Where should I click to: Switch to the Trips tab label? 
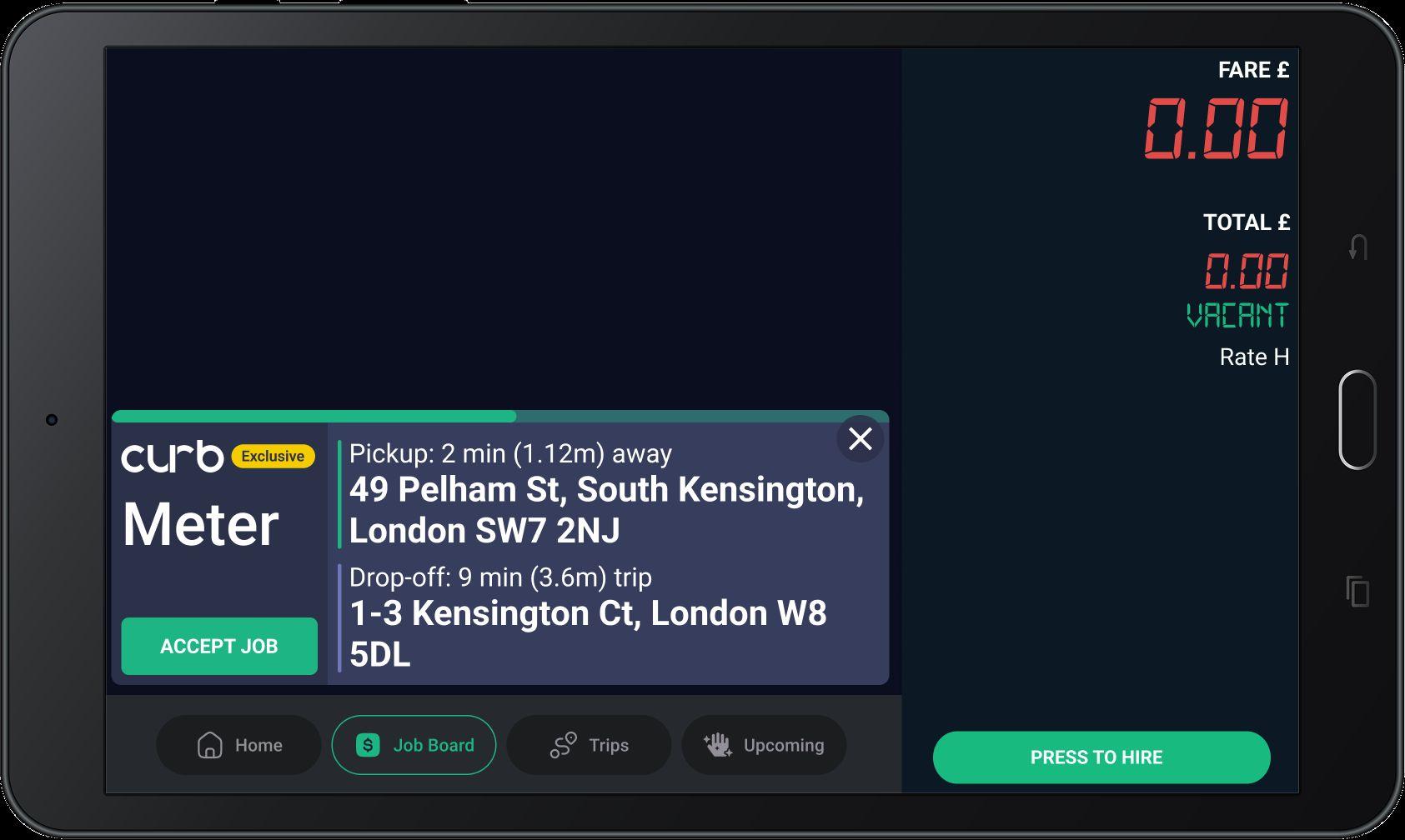point(609,745)
